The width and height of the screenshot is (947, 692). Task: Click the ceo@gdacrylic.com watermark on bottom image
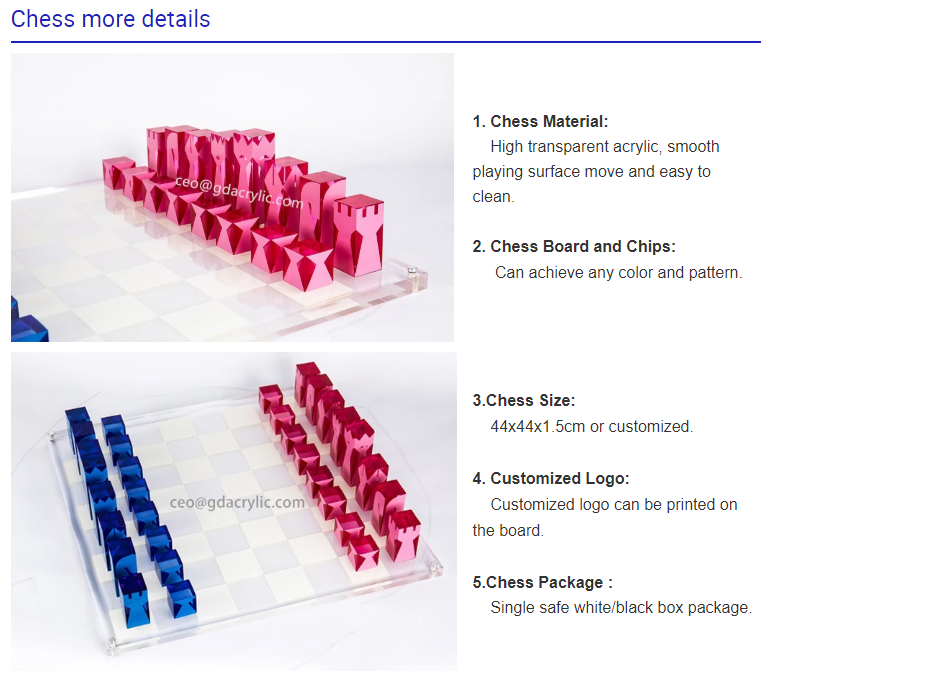237,502
